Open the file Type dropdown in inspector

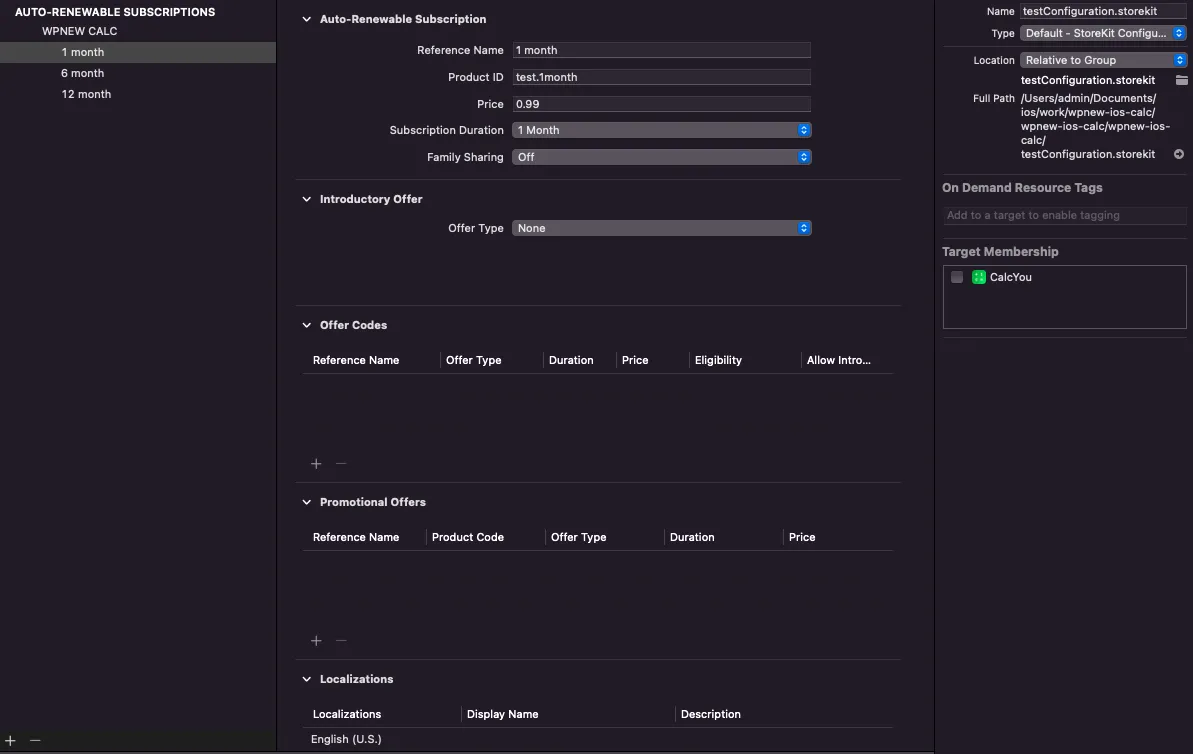coord(1103,33)
